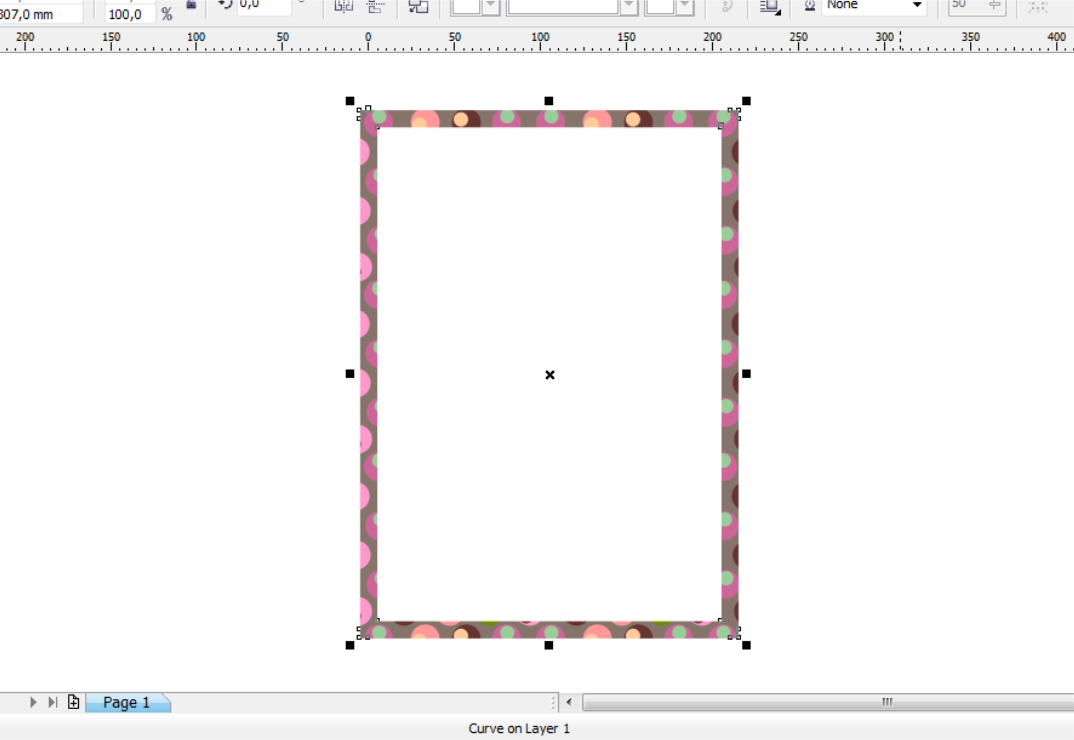Screen dimensions: 1074x740
Task: Open the second style preview dropdown arrow
Action: click(629, 6)
